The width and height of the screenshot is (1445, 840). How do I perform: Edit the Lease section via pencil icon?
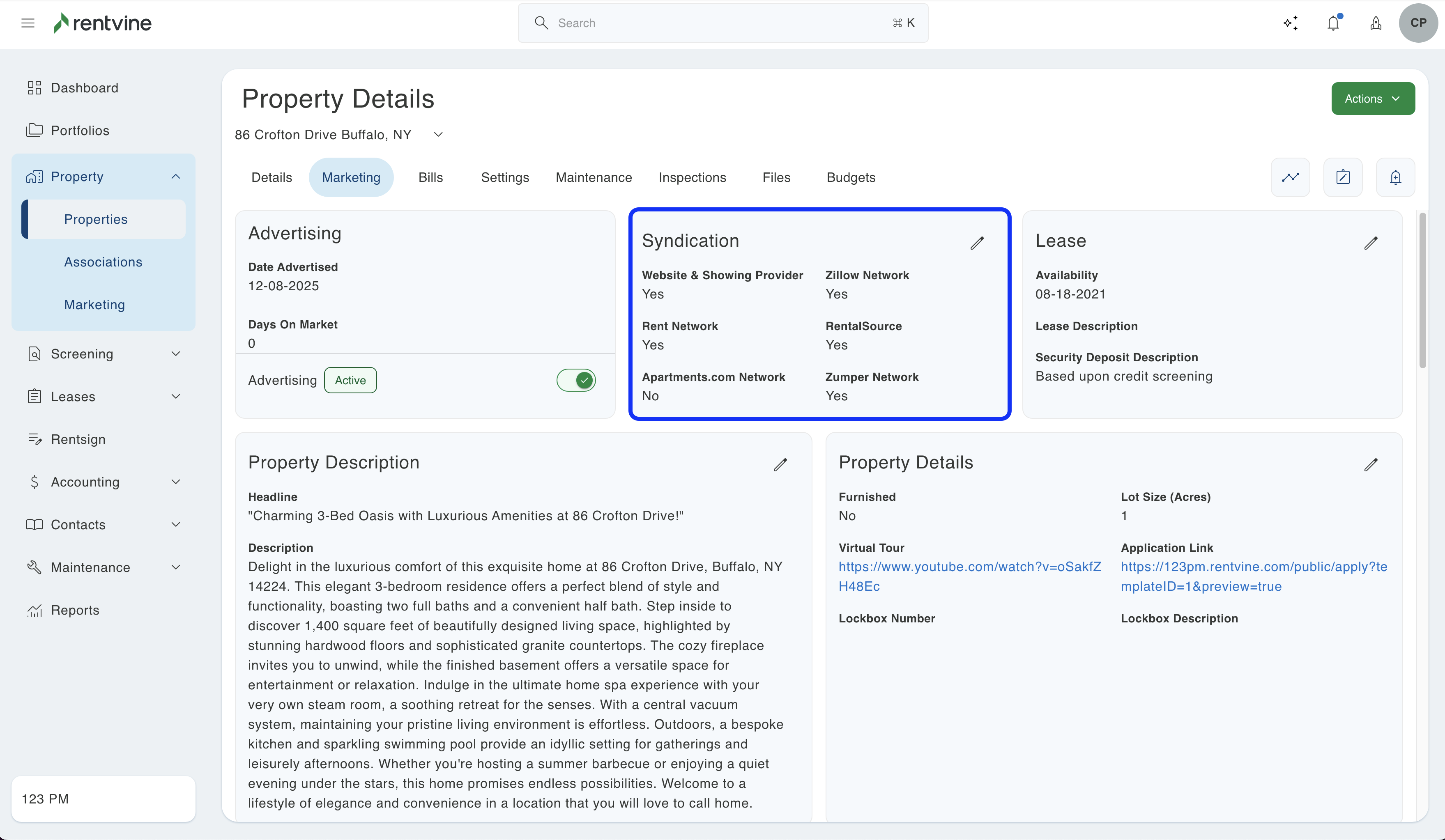(1371, 243)
